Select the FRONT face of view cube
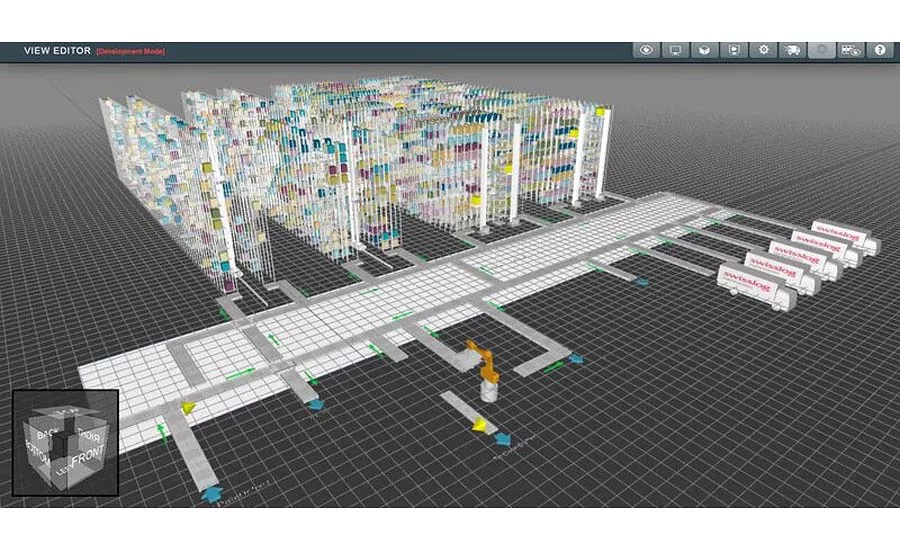Image resolution: width=900 pixels, height=550 pixels. (87, 457)
